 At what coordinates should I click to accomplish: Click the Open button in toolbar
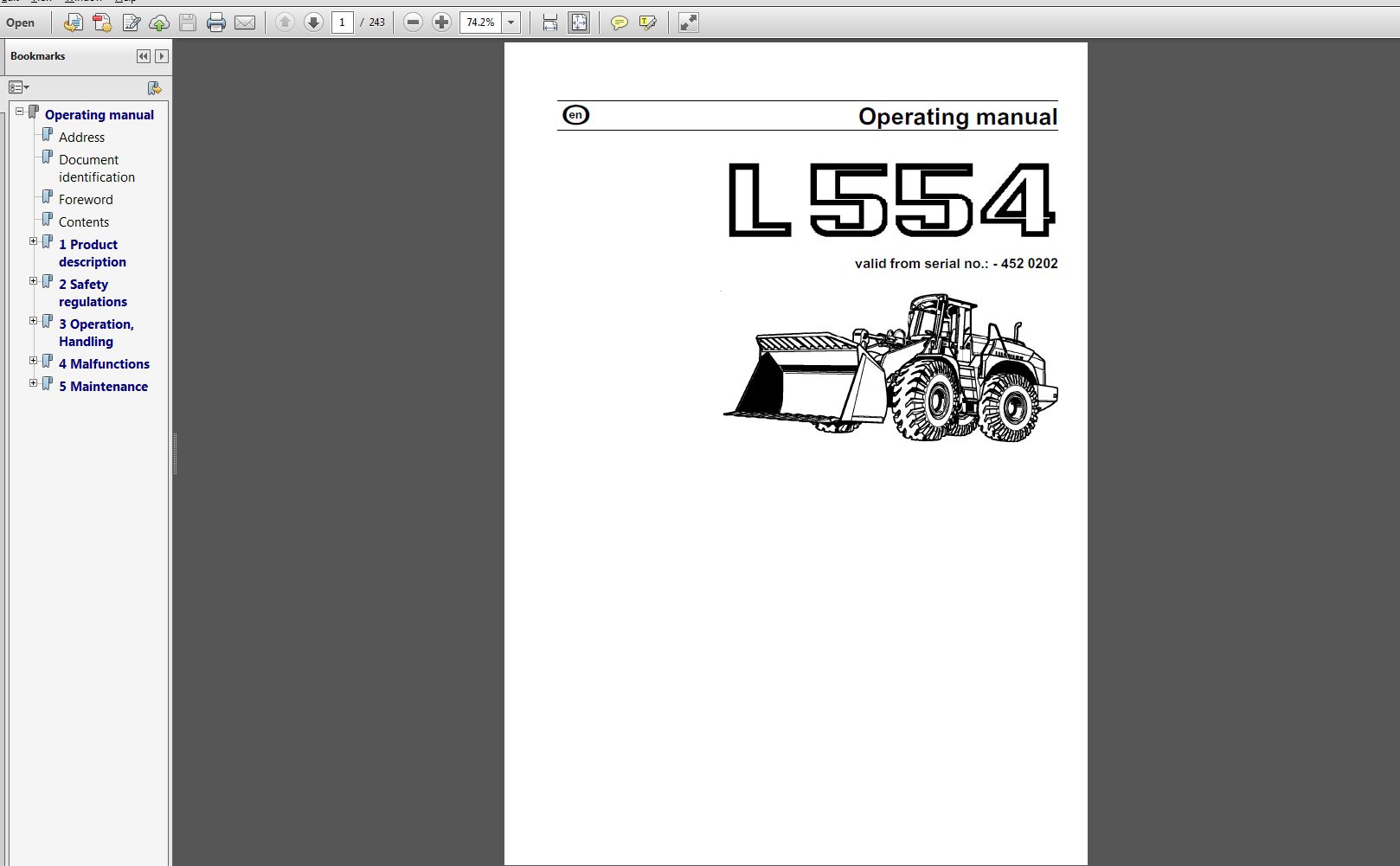click(21, 22)
